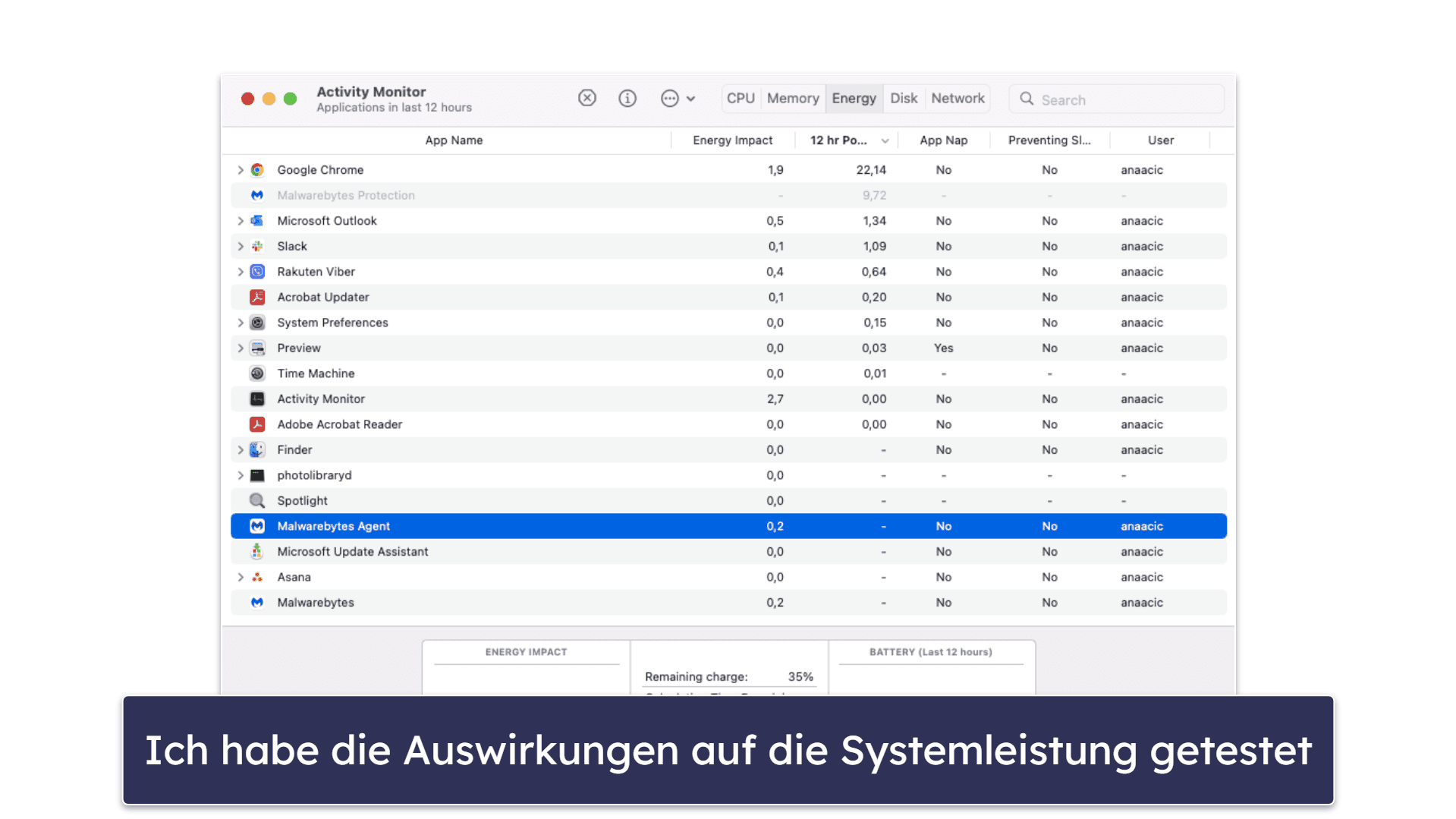1456x819 pixels.
Task: Click the Time Machine icon
Action: [257, 373]
